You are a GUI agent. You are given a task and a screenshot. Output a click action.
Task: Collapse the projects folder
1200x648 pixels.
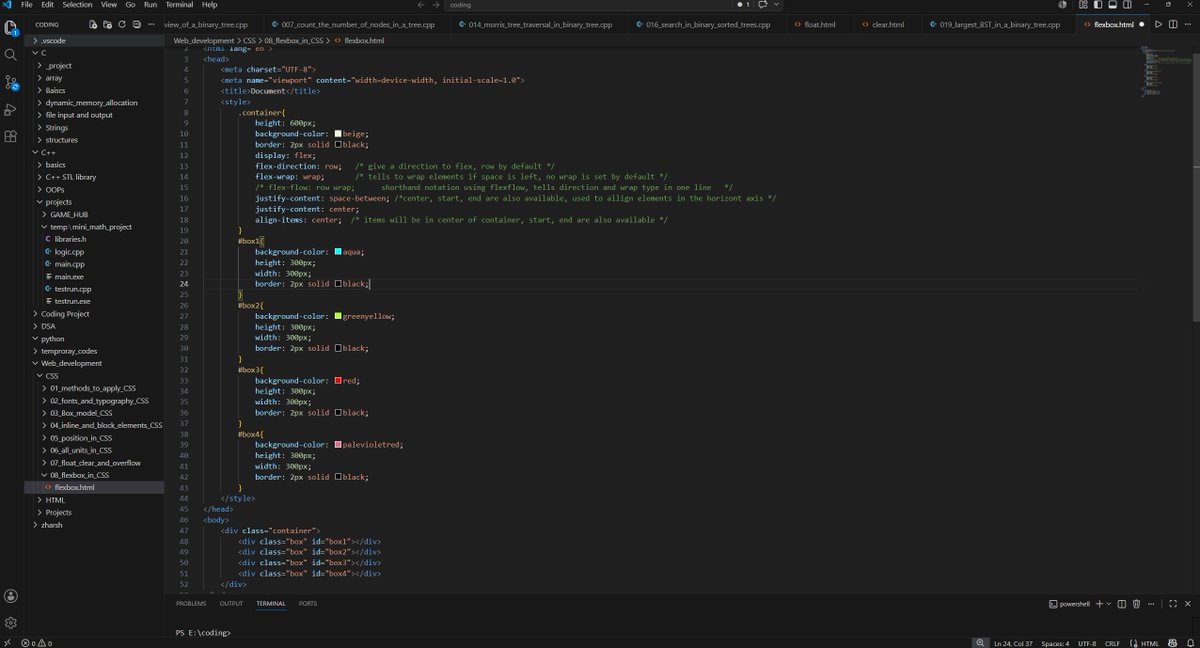click(x=94, y=202)
